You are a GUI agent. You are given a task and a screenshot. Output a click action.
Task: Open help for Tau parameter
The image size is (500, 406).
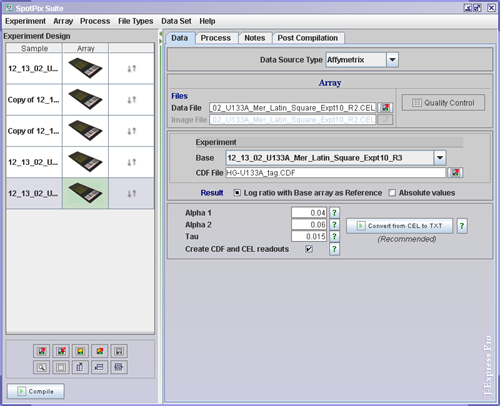334,237
